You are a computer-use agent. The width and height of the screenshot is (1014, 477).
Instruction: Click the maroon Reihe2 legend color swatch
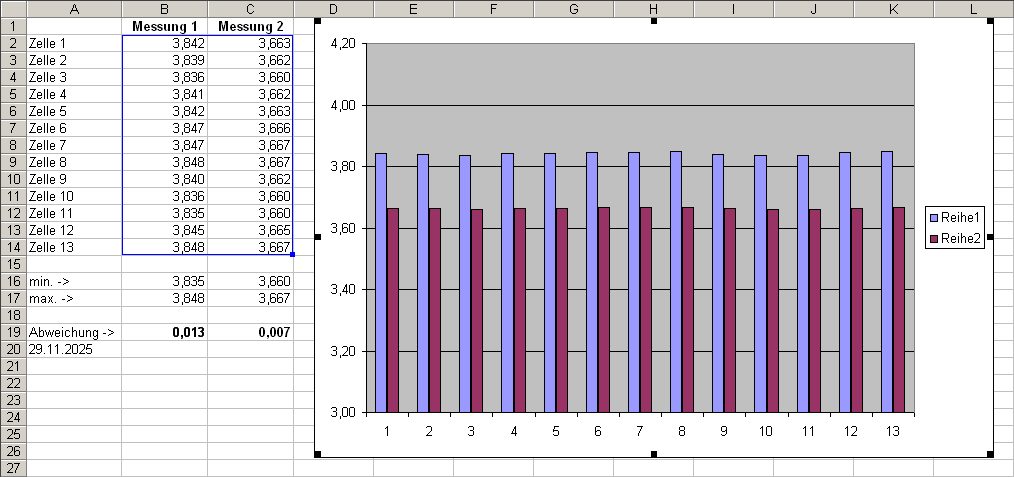click(x=934, y=240)
